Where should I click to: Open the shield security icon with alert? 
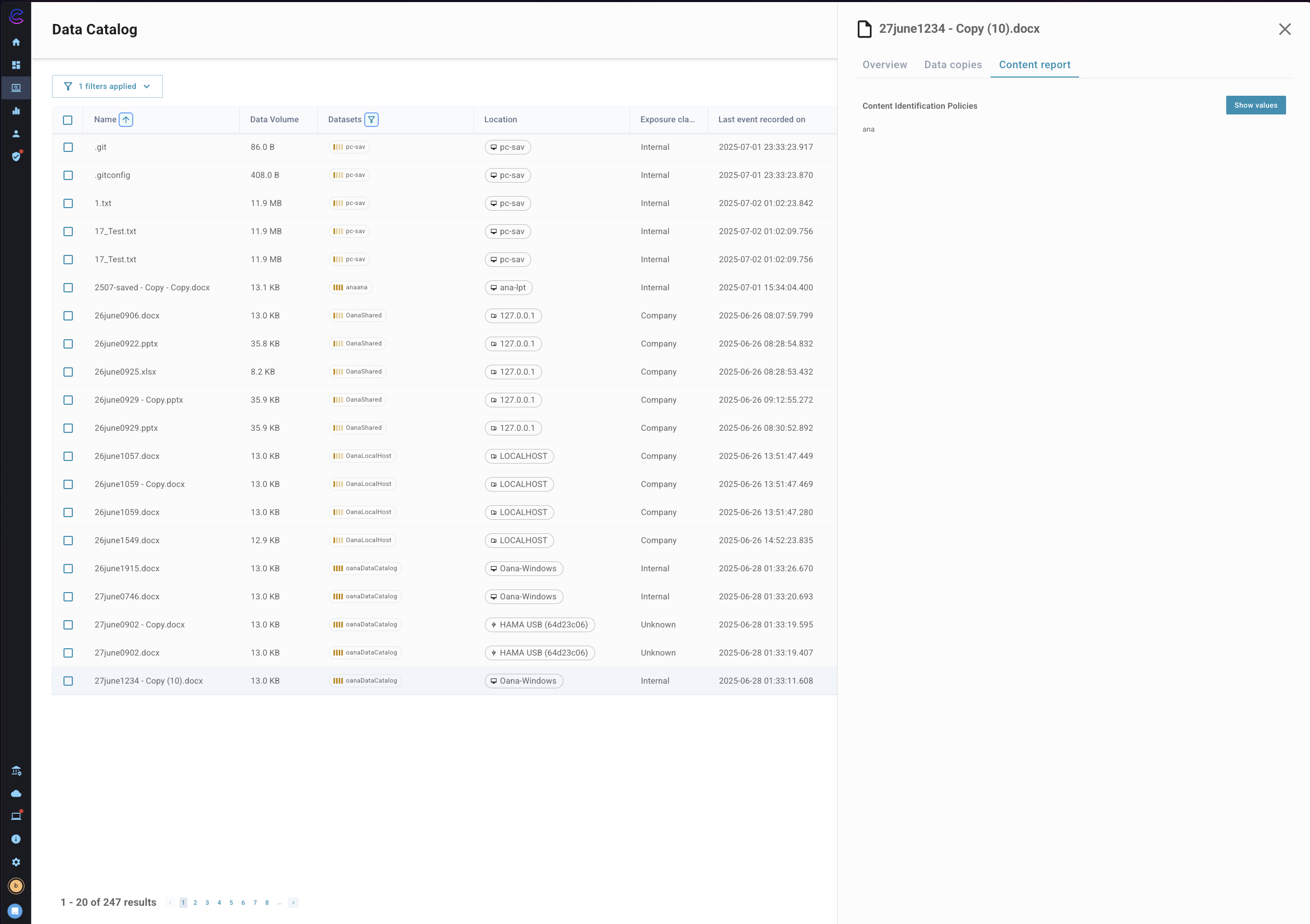(x=16, y=157)
